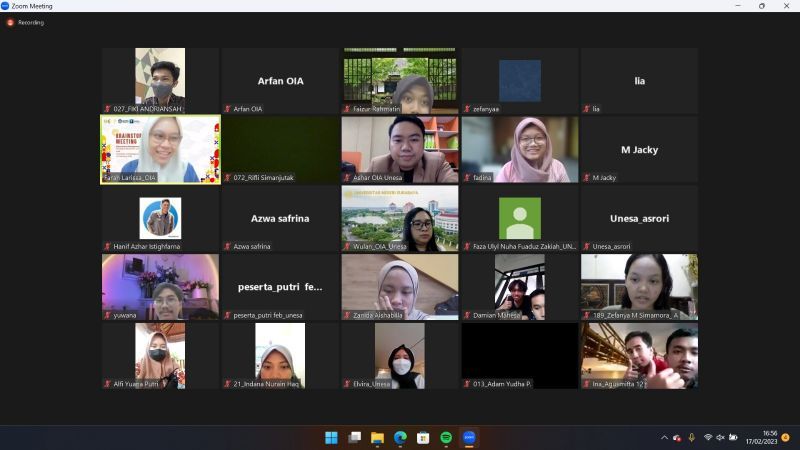The width and height of the screenshot is (800, 450).
Task: Select the Ashar OIA Unesa video tile
Action: tap(400, 149)
